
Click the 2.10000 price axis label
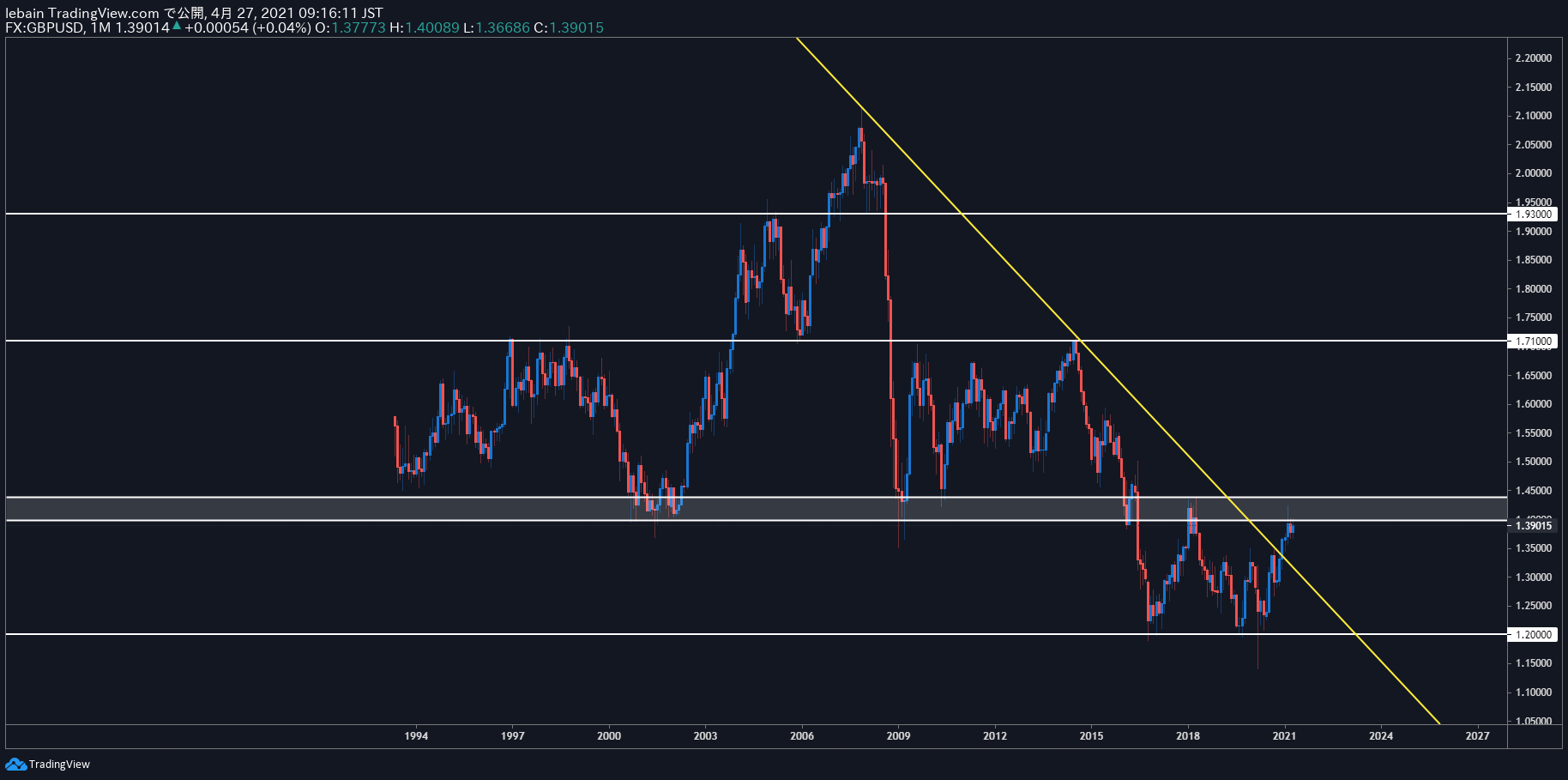pos(1534,116)
